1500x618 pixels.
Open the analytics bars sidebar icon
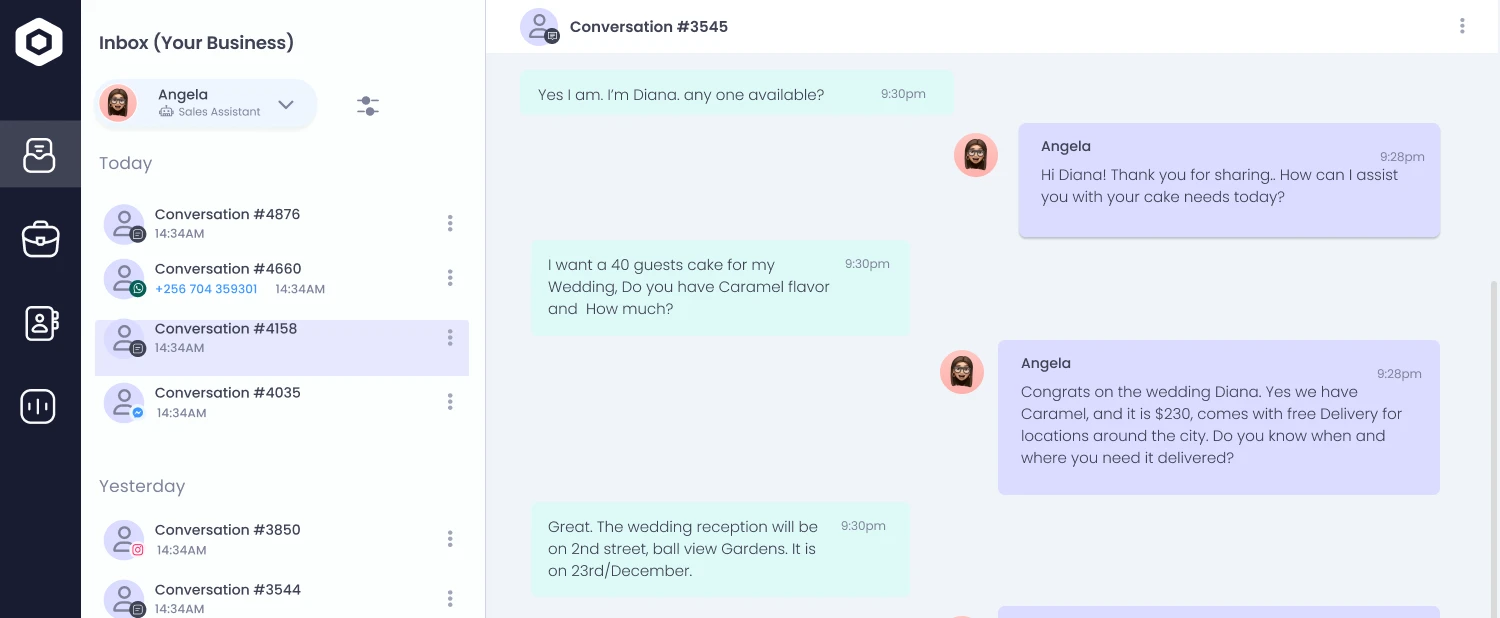(x=38, y=407)
